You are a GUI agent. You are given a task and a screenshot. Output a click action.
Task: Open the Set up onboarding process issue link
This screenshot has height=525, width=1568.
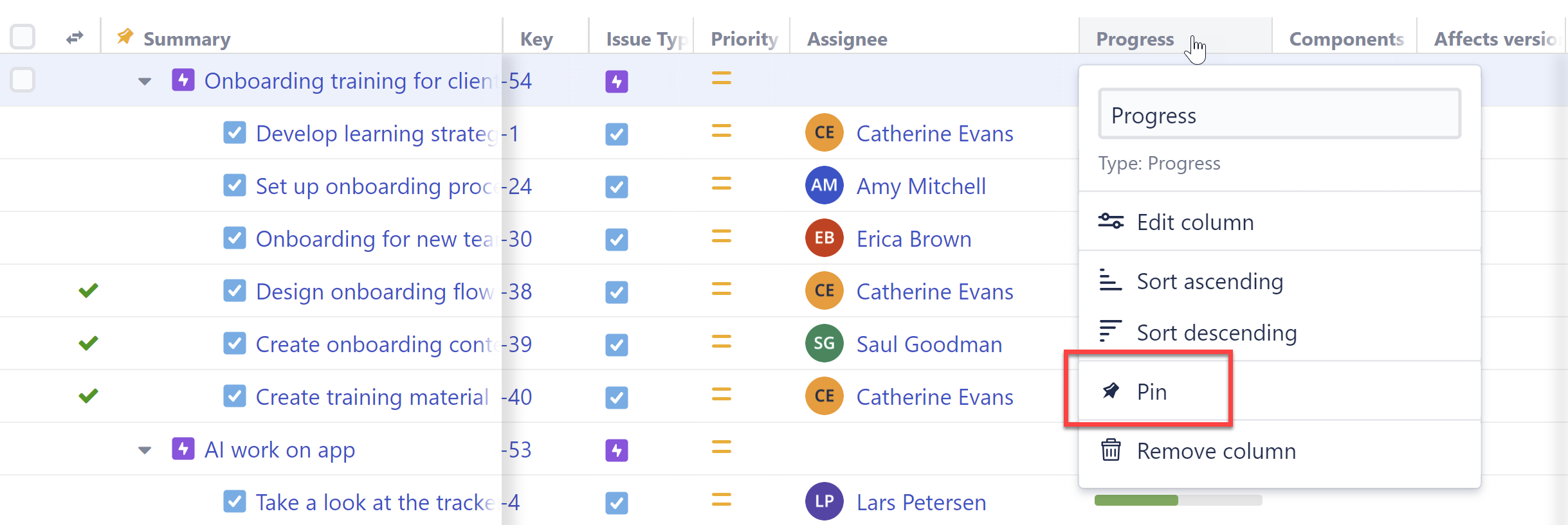(374, 186)
